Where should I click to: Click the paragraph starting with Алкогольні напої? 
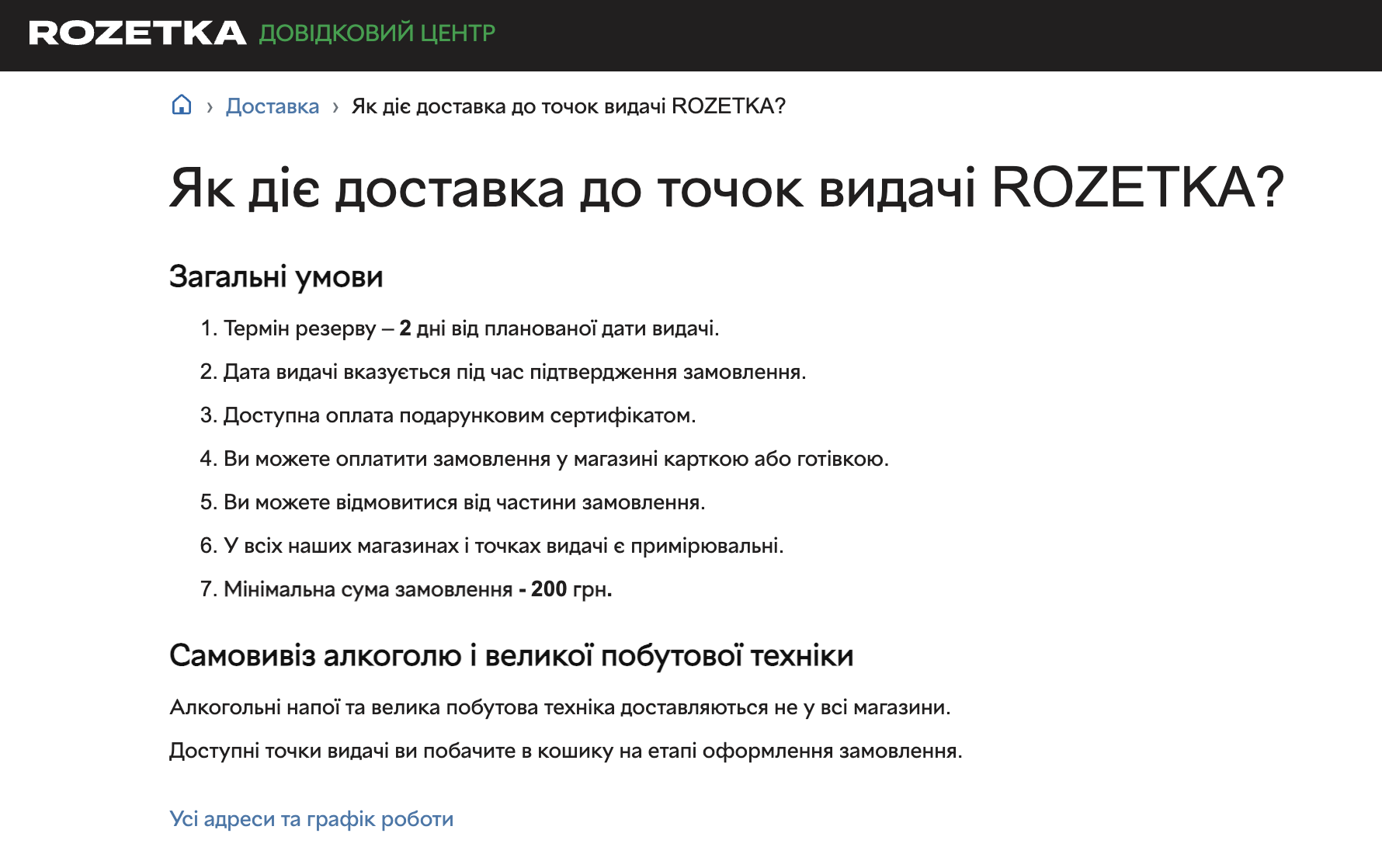click(x=559, y=707)
